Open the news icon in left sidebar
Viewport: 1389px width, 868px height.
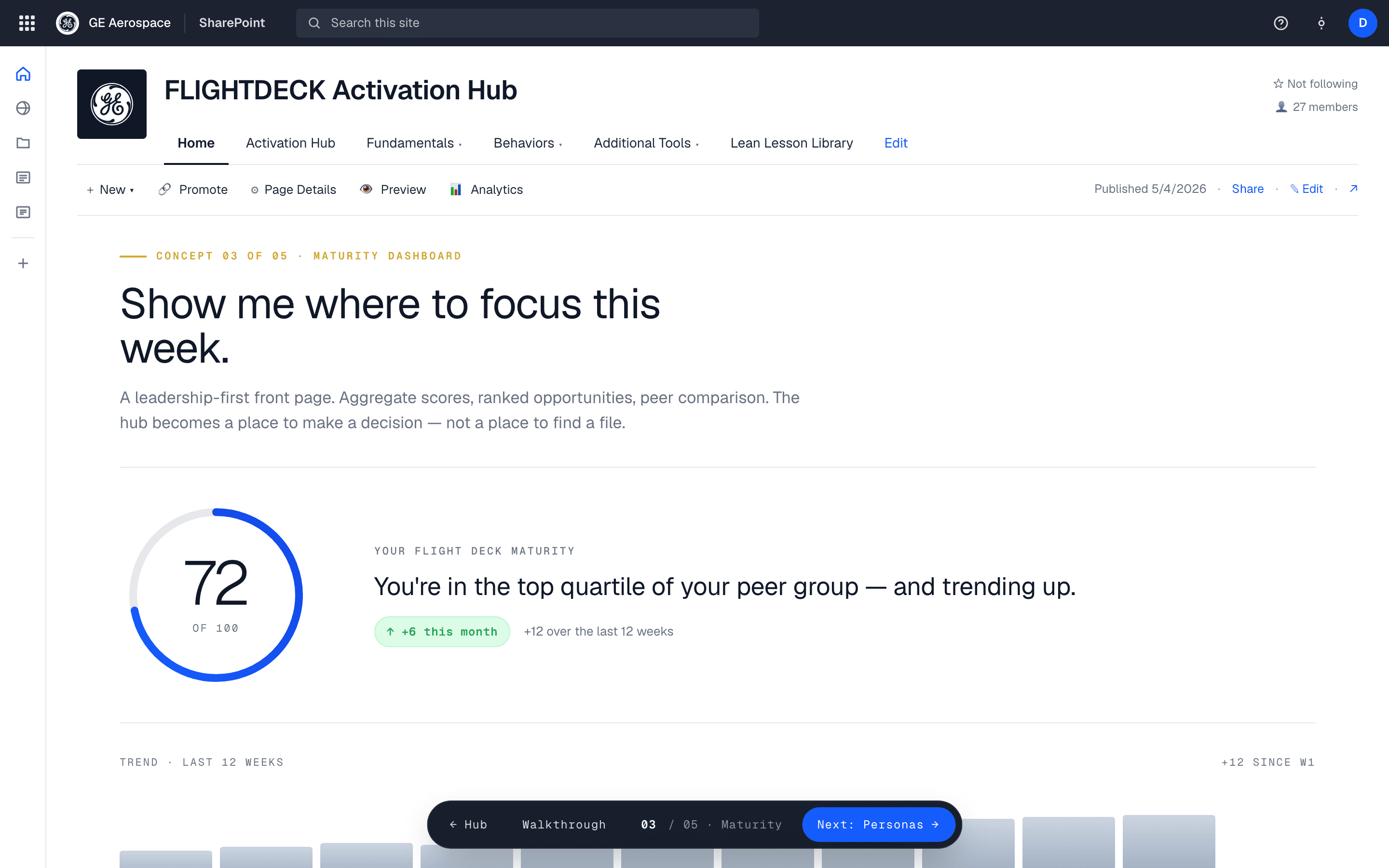[x=23, y=177]
